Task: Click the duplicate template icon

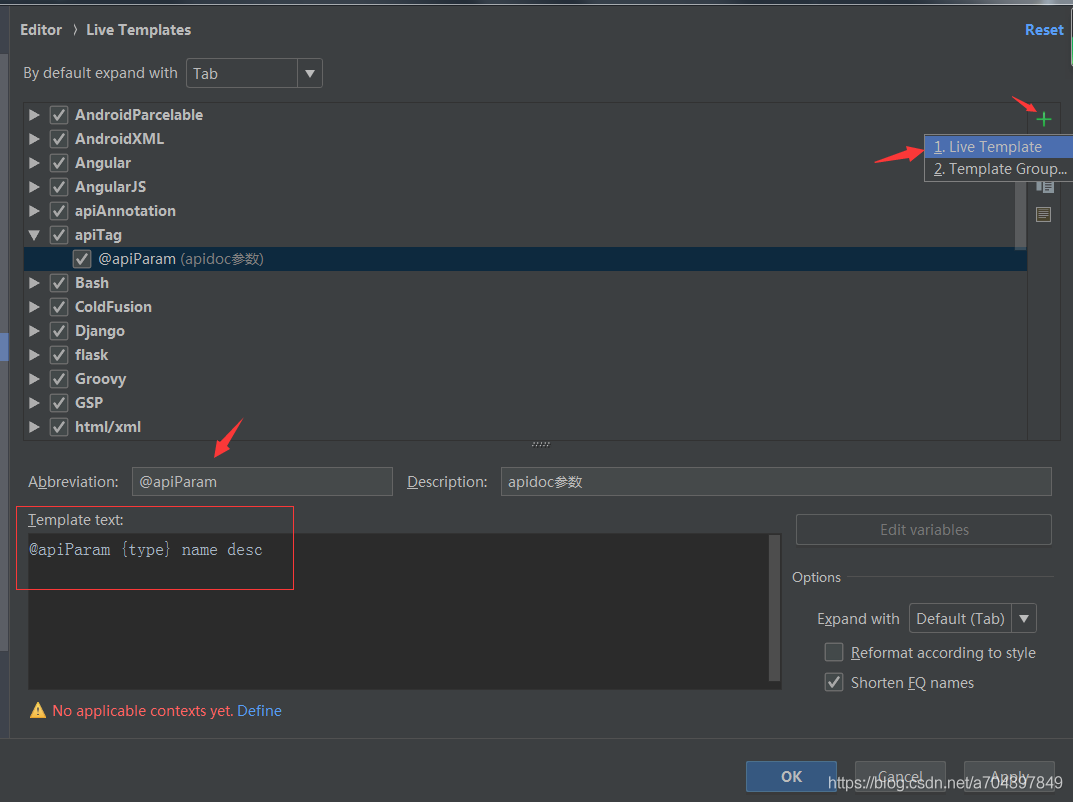Action: [x=1044, y=187]
